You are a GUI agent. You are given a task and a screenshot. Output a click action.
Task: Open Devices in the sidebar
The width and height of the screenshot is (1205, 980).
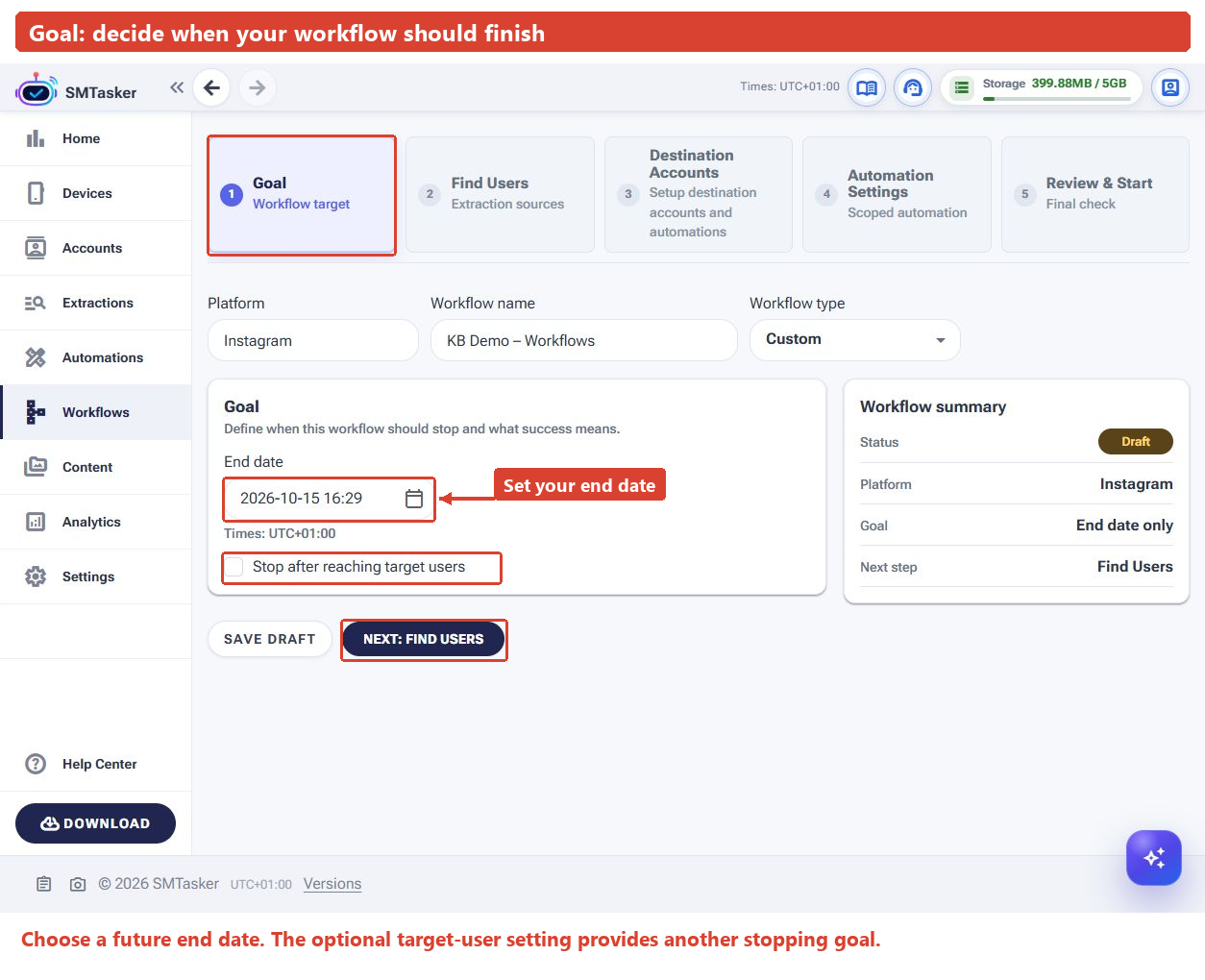click(x=96, y=193)
